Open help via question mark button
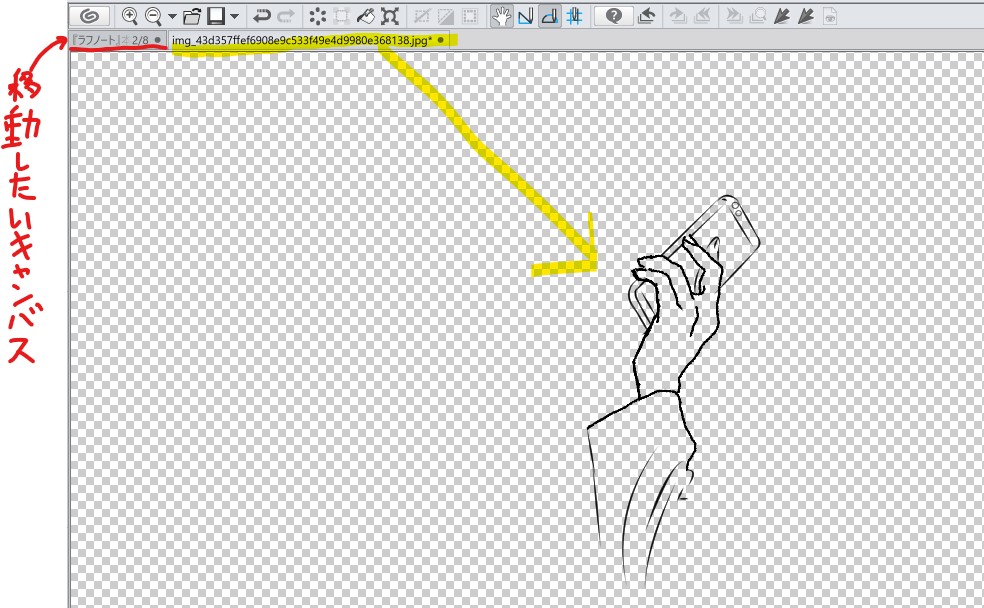Viewport: 984px width, 608px height. [613, 16]
